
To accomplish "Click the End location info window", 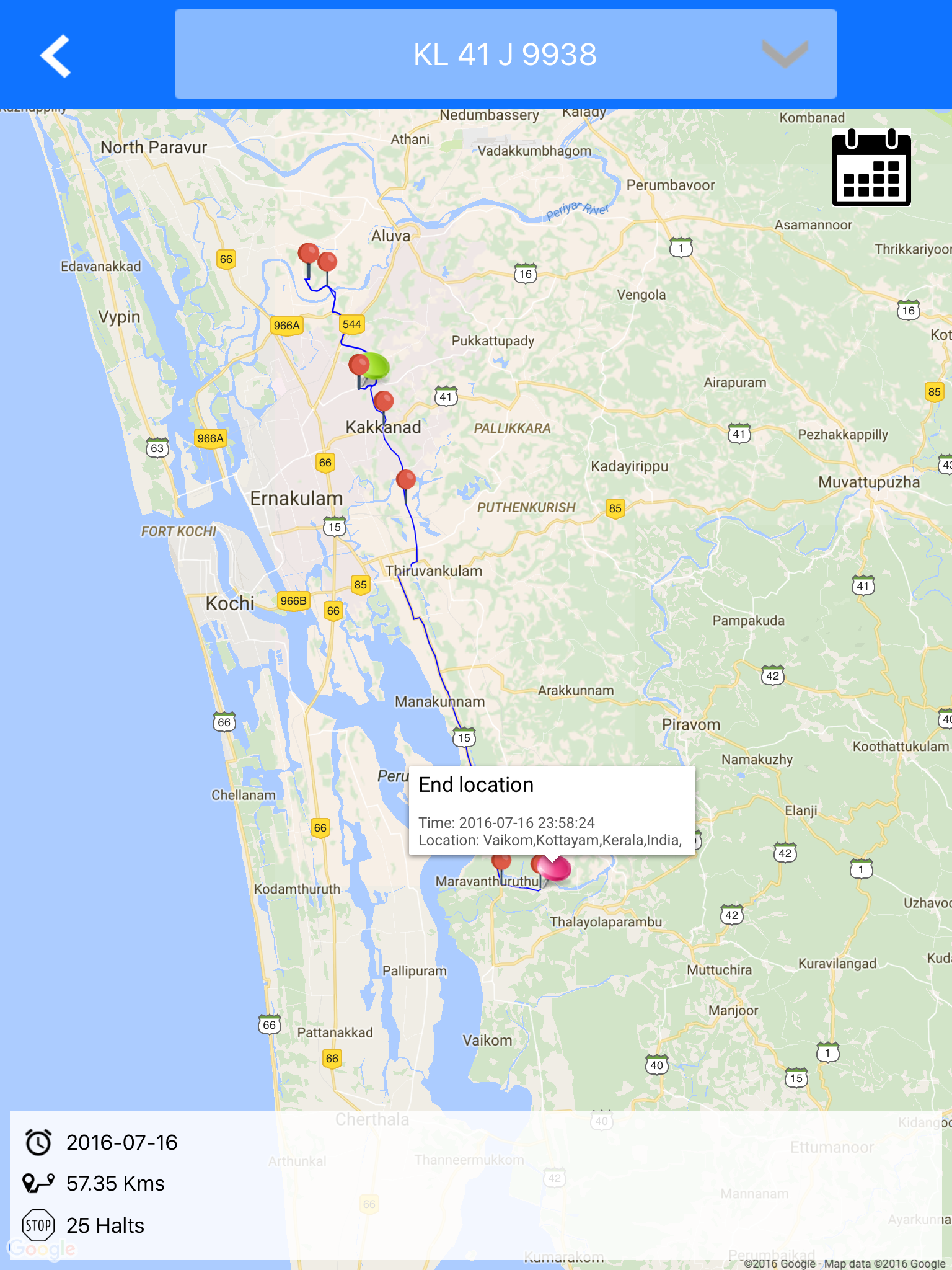I will coord(552,810).
